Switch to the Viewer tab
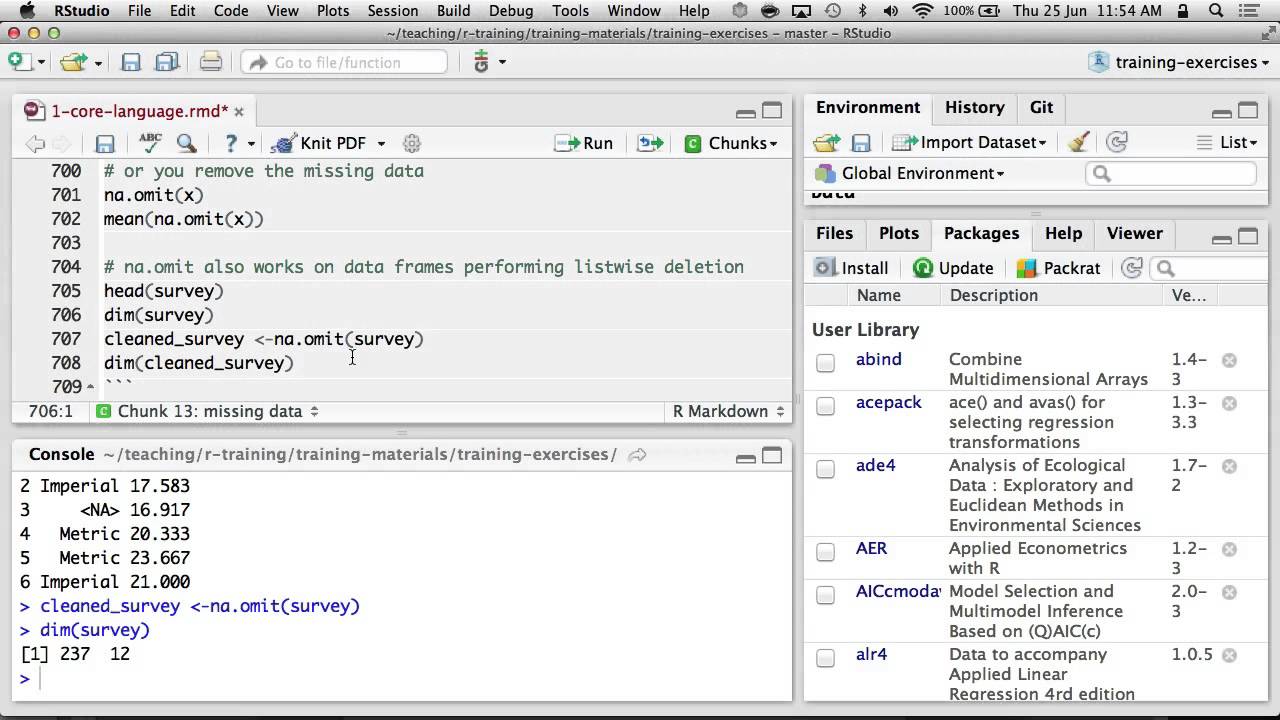Image resolution: width=1280 pixels, height=720 pixels. [x=1134, y=233]
